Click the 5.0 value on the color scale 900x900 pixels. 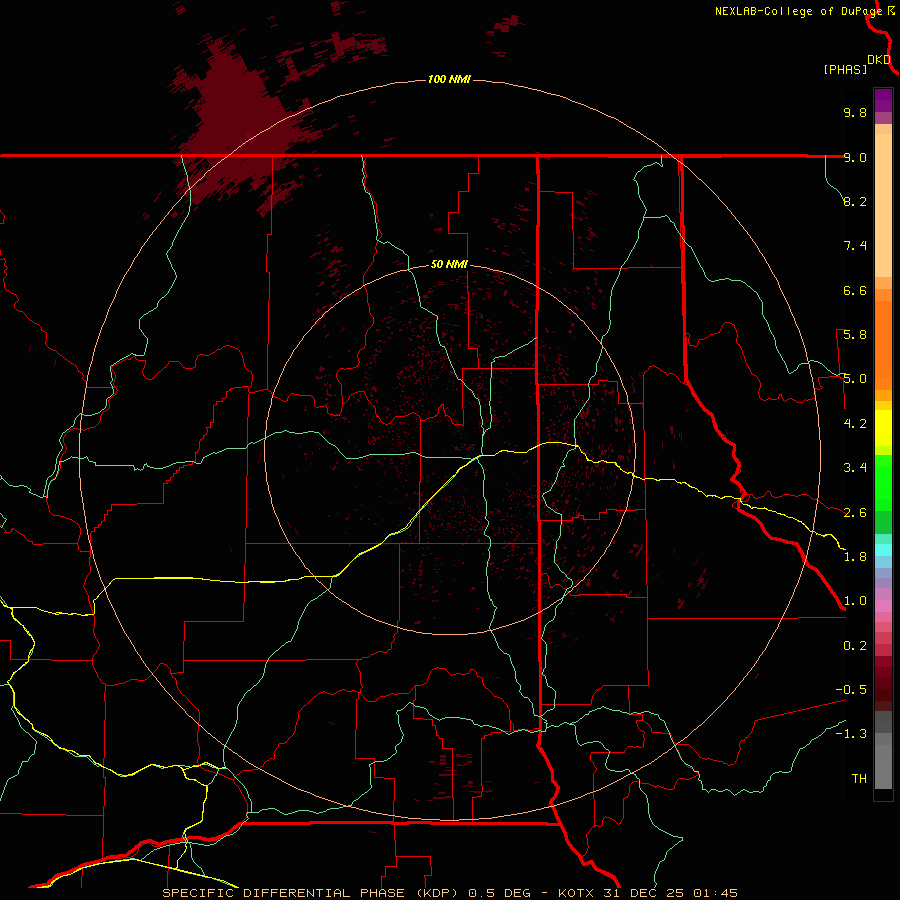pyautogui.click(x=855, y=379)
